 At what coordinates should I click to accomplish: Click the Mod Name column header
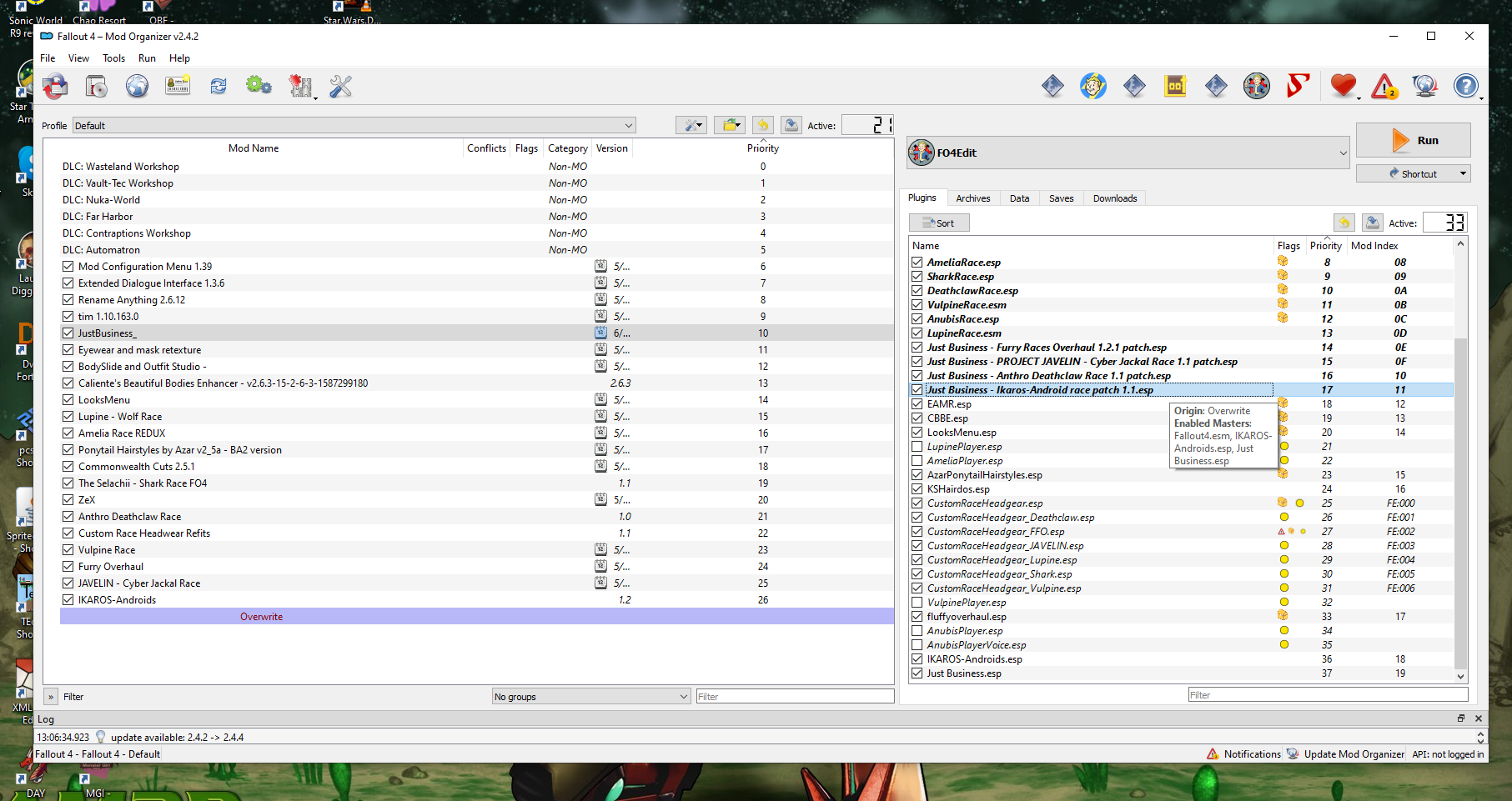254,148
